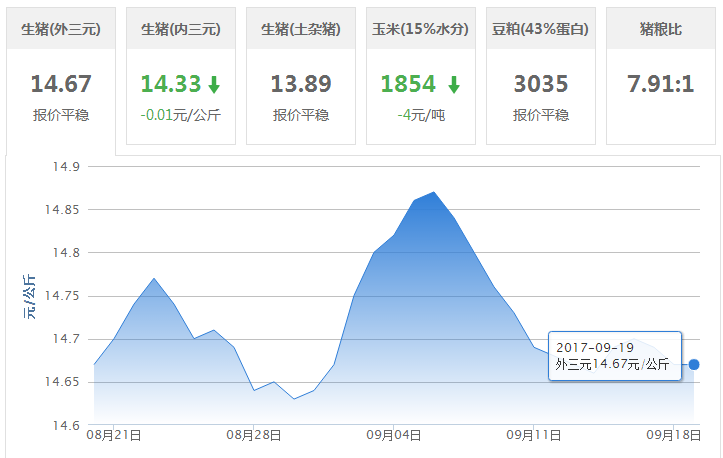Click the -4元/吨 change text
The height and width of the screenshot is (458, 723).
tap(421, 115)
